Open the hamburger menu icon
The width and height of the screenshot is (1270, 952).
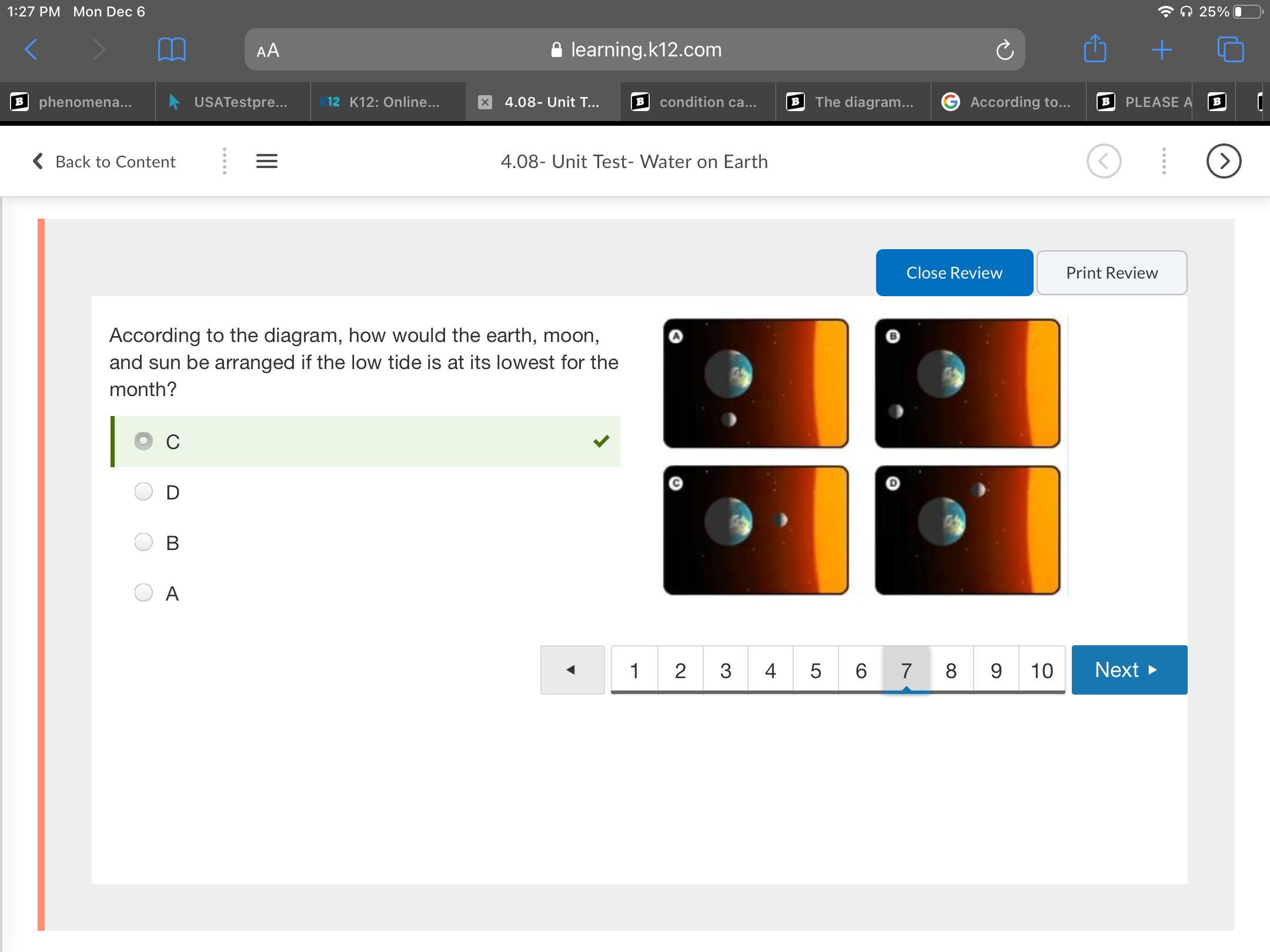(x=267, y=161)
